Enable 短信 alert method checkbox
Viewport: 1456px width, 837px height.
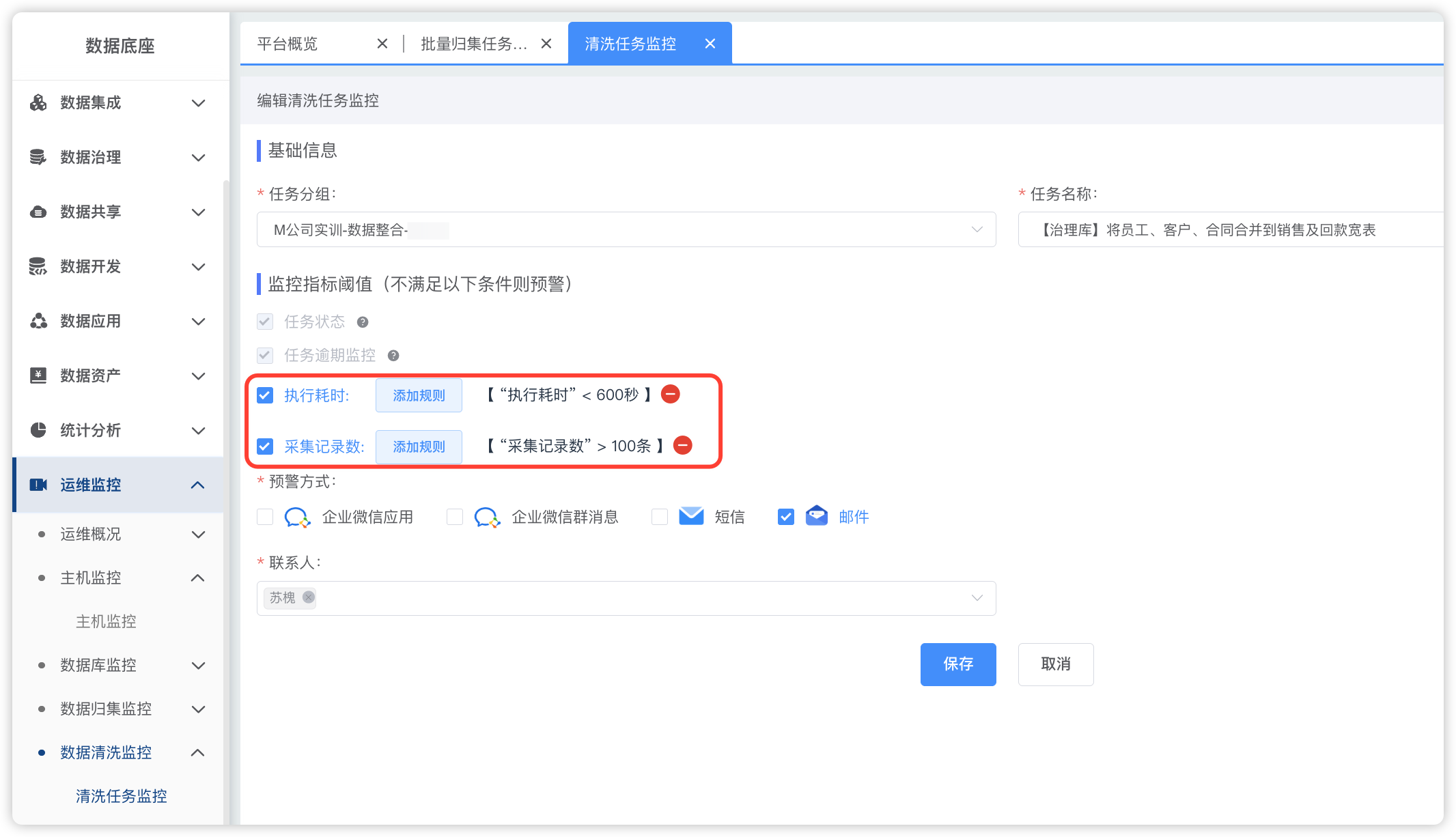click(x=660, y=517)
